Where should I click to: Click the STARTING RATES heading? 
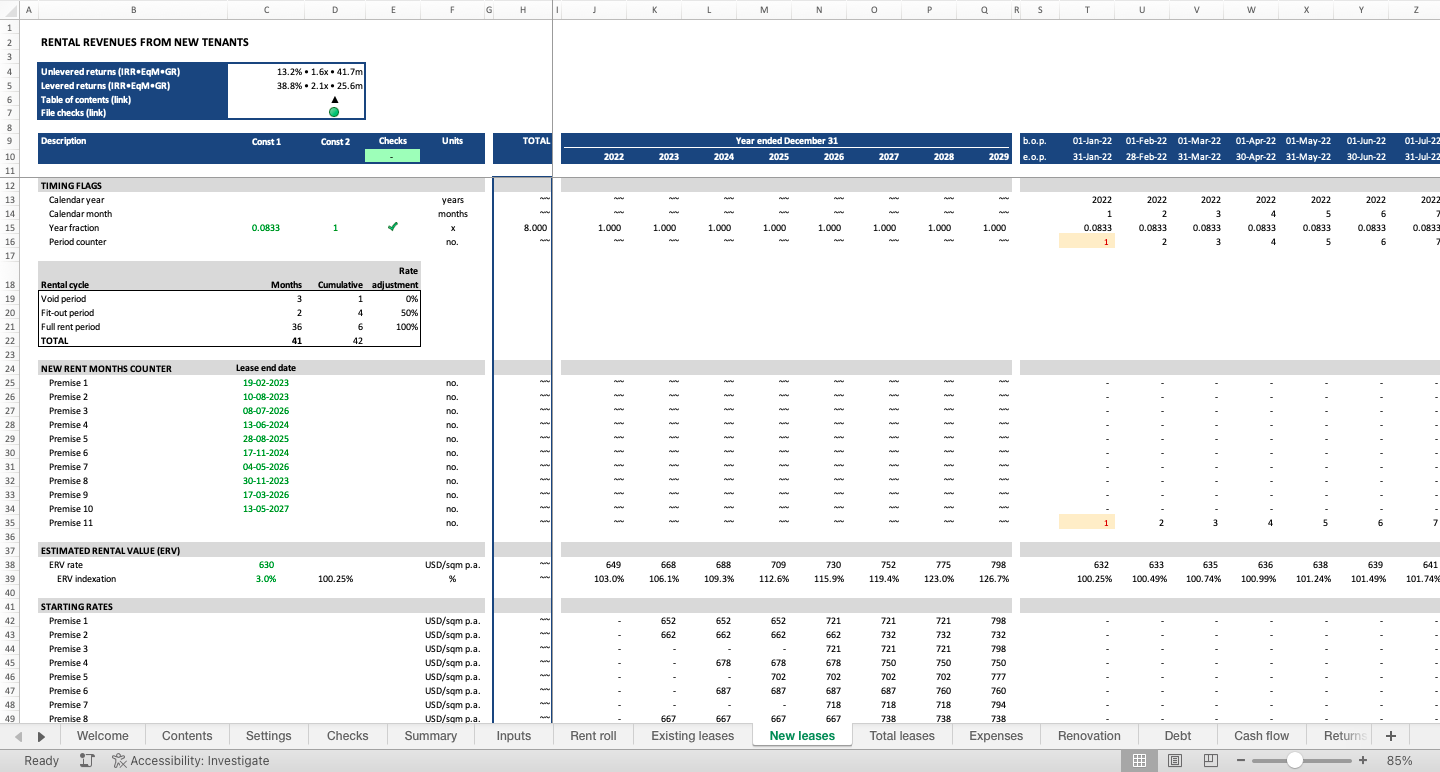pyautogui.click(x=77, y=607)
